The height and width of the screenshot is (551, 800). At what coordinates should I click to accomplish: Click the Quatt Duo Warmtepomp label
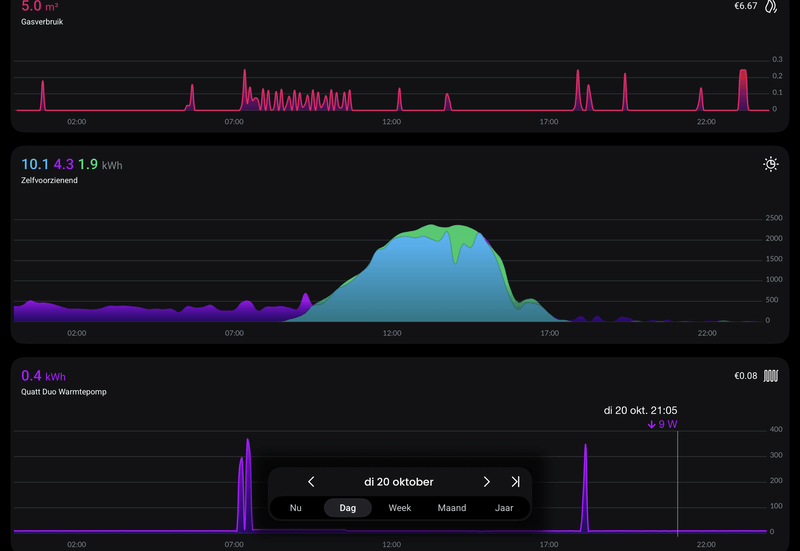tap(64, 392)
